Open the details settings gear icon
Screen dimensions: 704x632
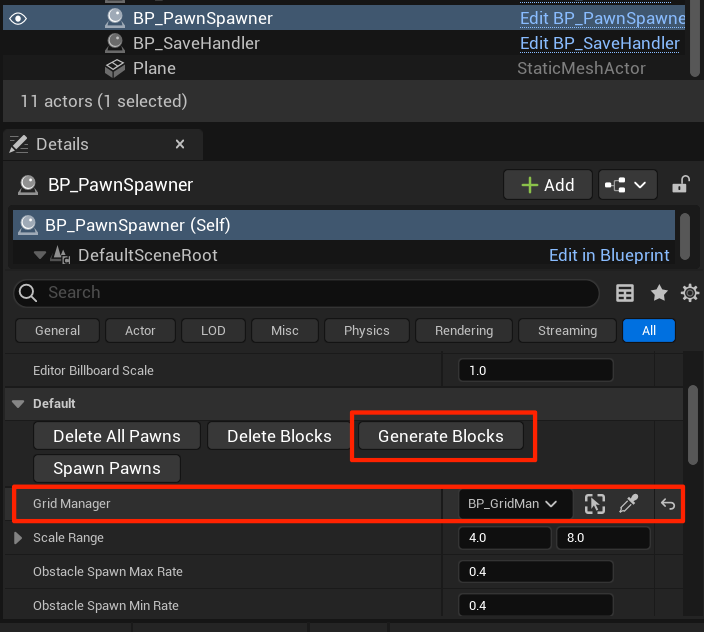(689, 293)
